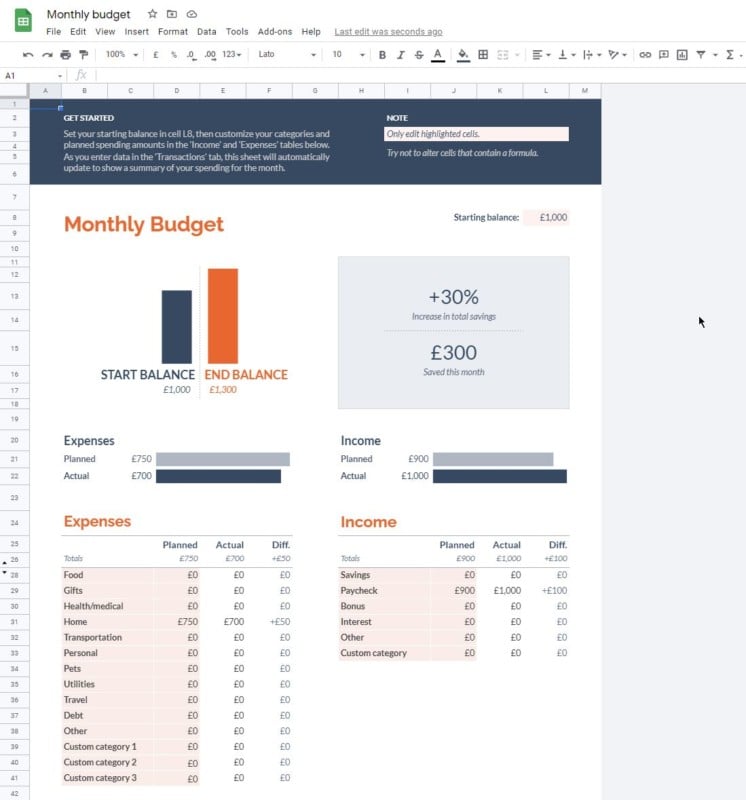Click 'Last edit was seconds ago' link
This screenshot has height=800, width=746.
tap(388, 32)
